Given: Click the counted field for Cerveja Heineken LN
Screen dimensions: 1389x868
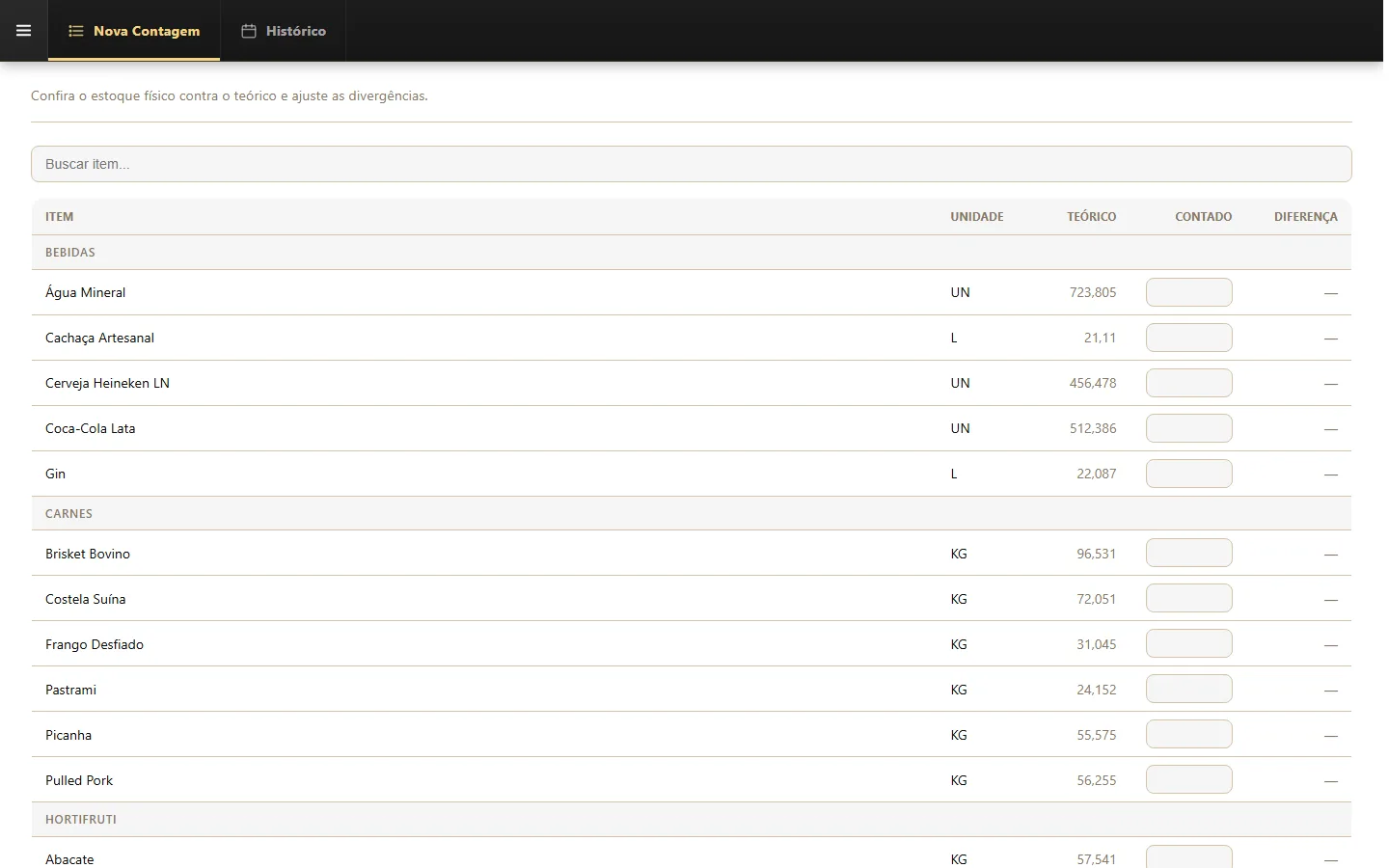Looking at the screenshot, I should pos(1188,383).
